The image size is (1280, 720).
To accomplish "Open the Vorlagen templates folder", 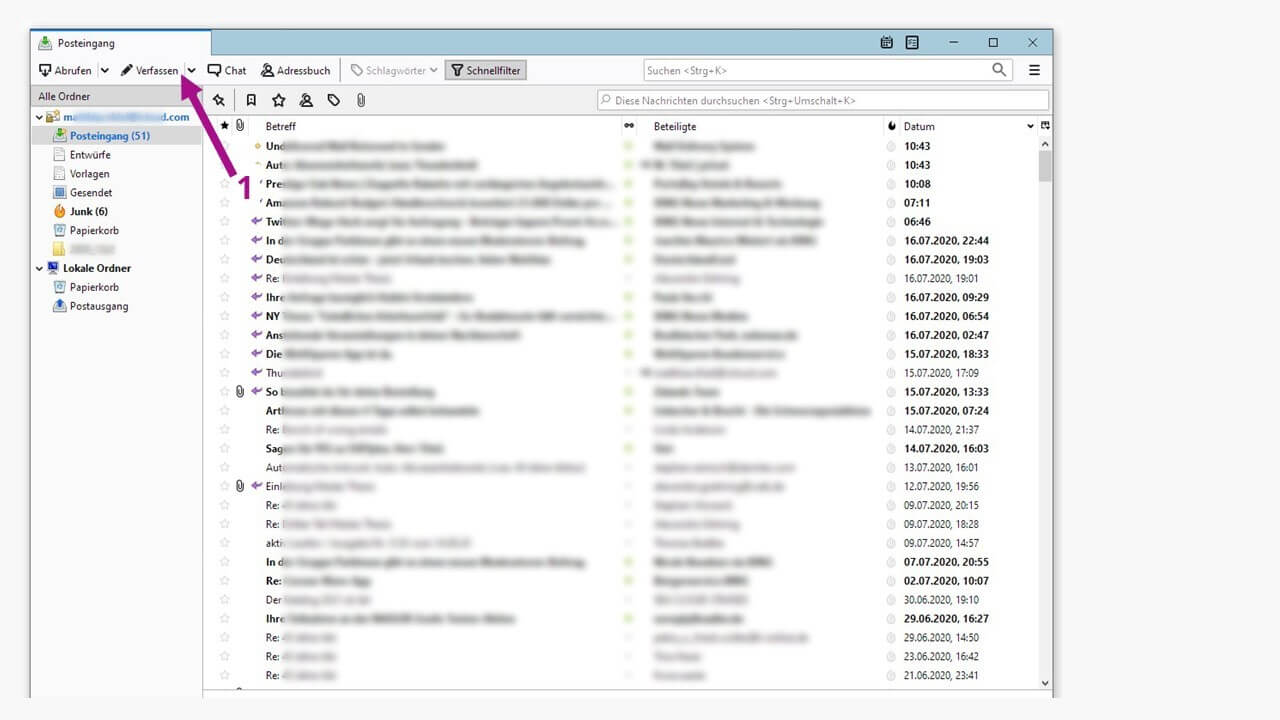I will coord(89,174).
